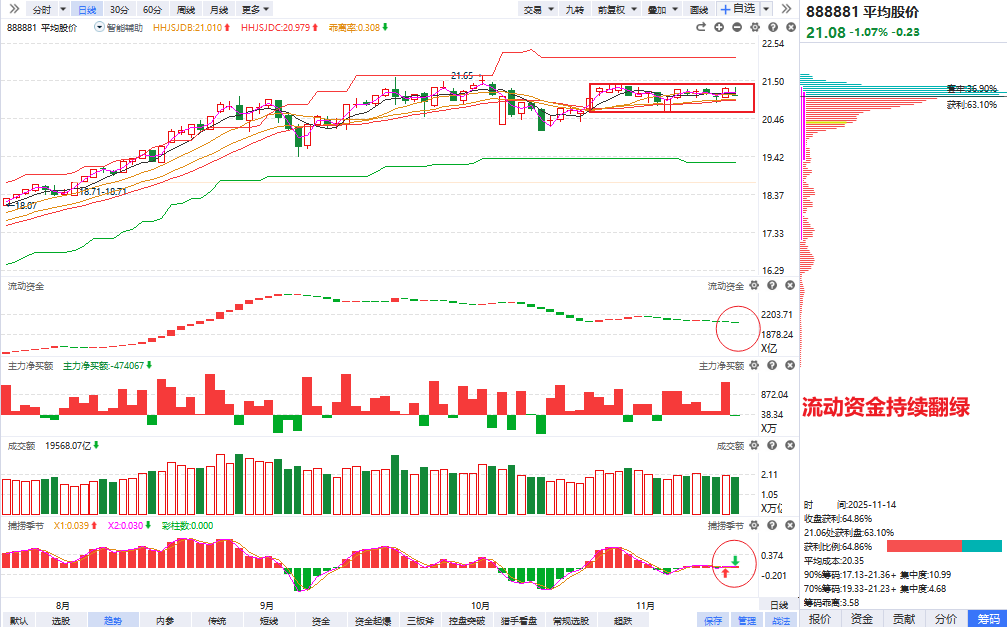Toggle the 九转 indicator
The height and width of the screenshot is (627, 1007).
pyautogui.click(x=574, y=9)
